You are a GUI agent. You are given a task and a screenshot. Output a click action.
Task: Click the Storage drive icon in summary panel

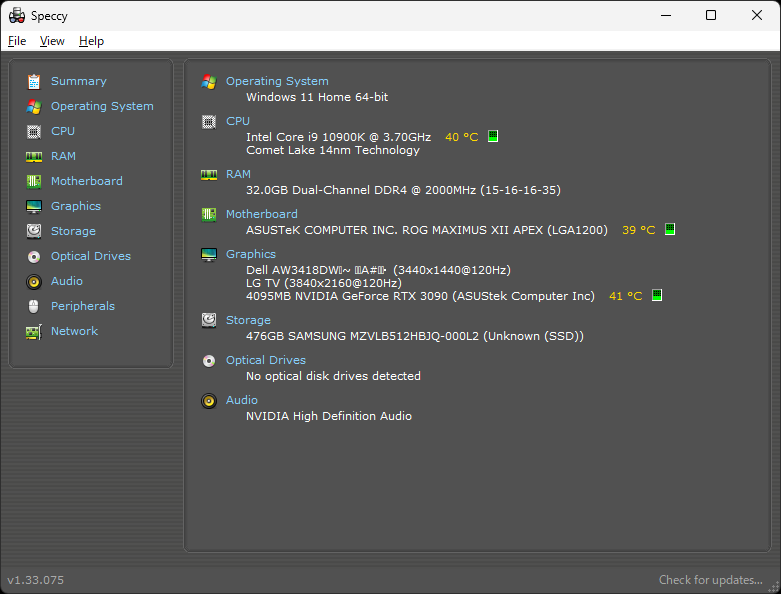209,320
